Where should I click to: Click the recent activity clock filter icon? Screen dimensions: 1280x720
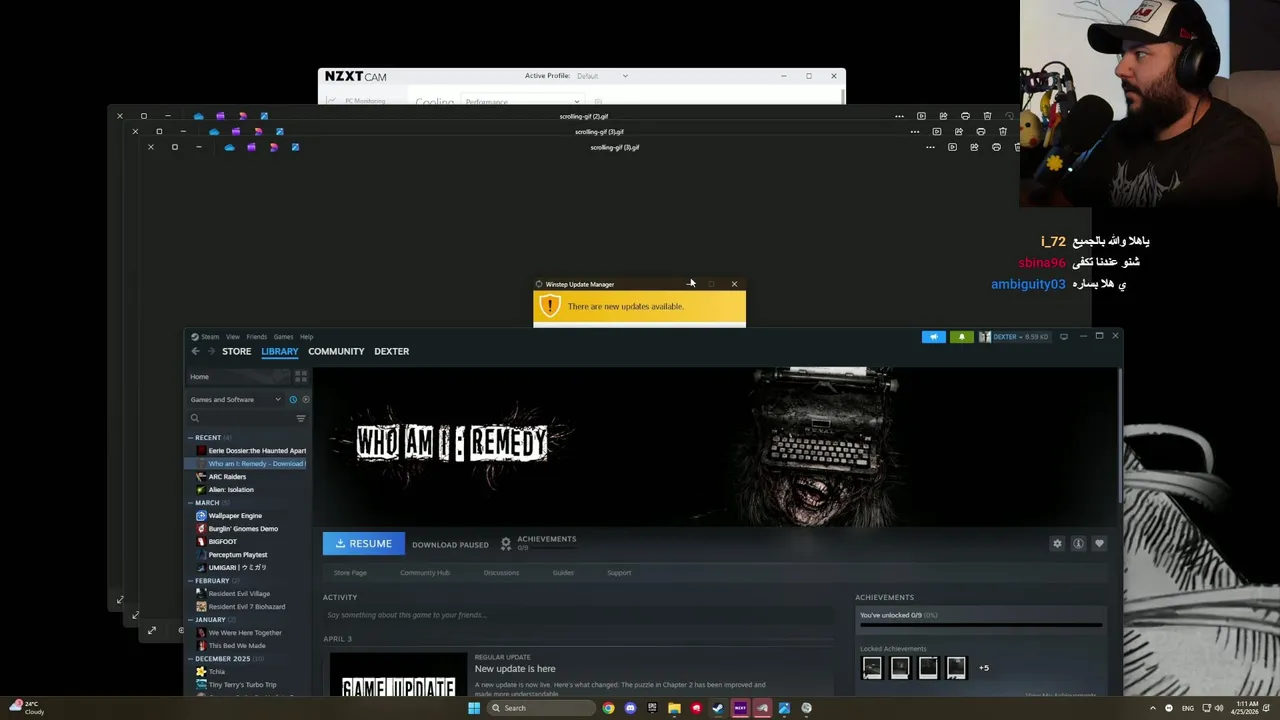pos(293,399)
